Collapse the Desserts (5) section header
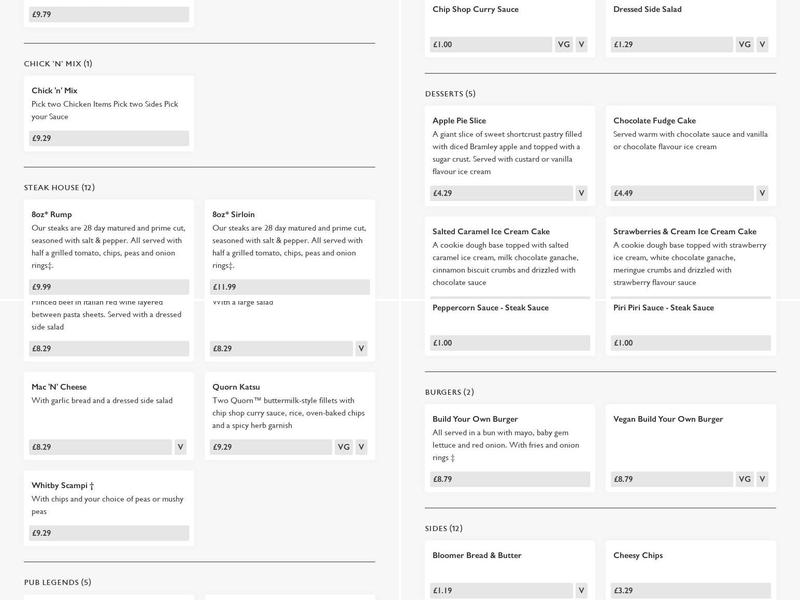800x600 pixels. (x=450, y=94)
